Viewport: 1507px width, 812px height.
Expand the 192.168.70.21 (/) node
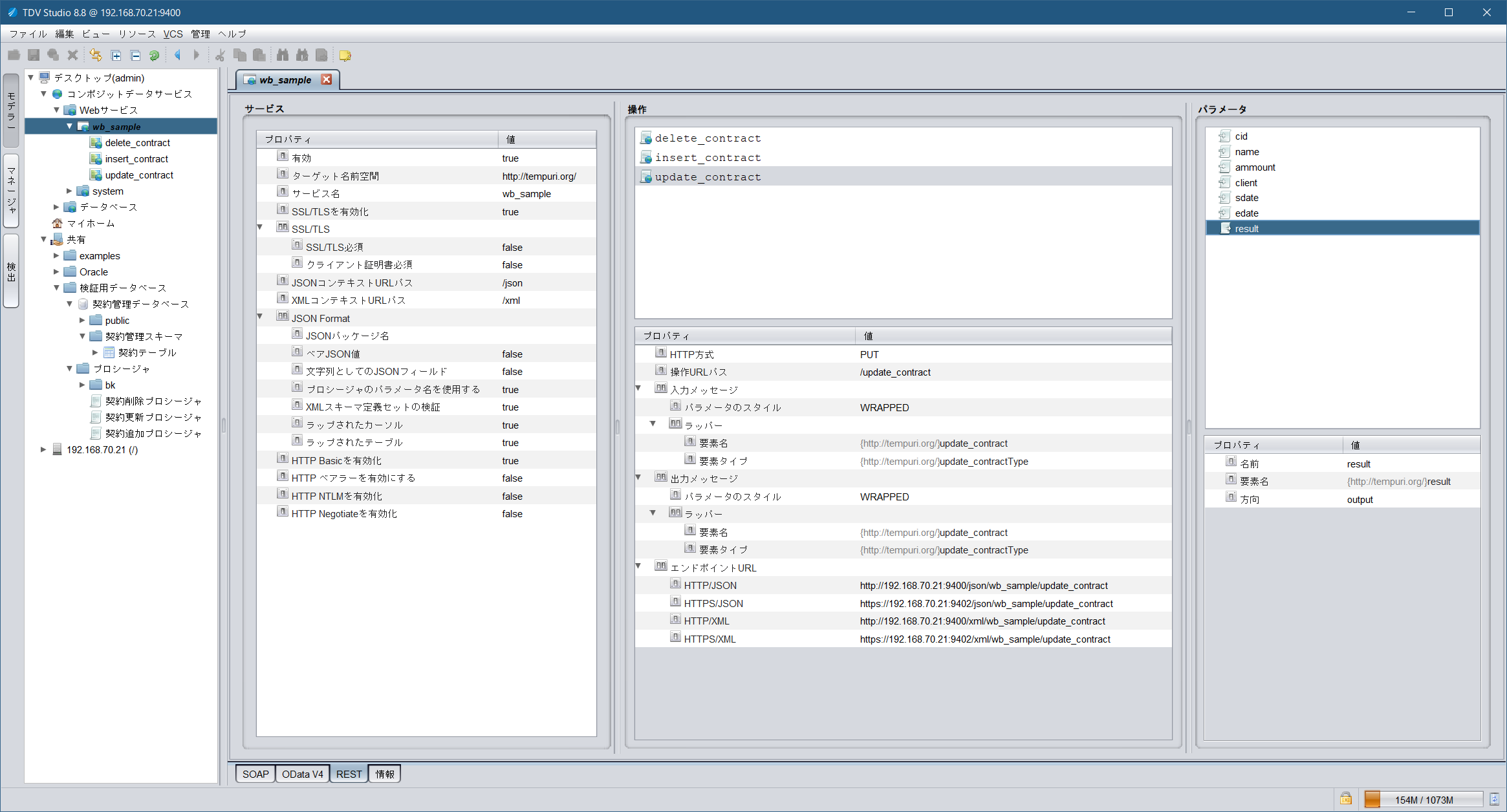[x=43, y=449]
